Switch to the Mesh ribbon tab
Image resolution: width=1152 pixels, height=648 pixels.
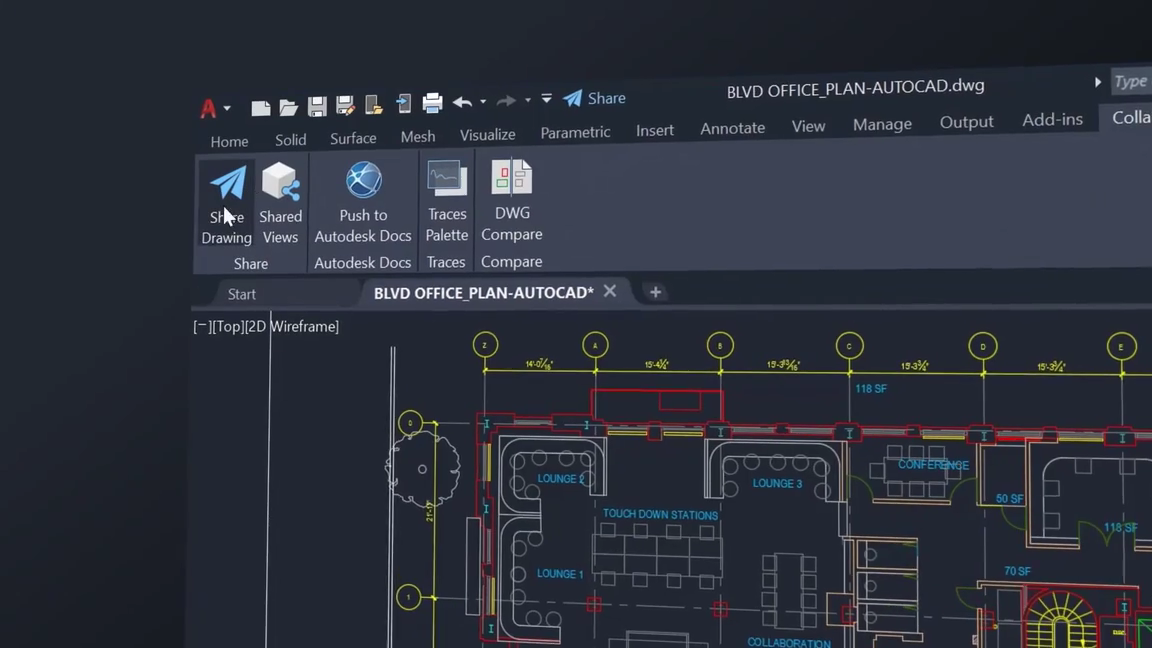[418, 137]
